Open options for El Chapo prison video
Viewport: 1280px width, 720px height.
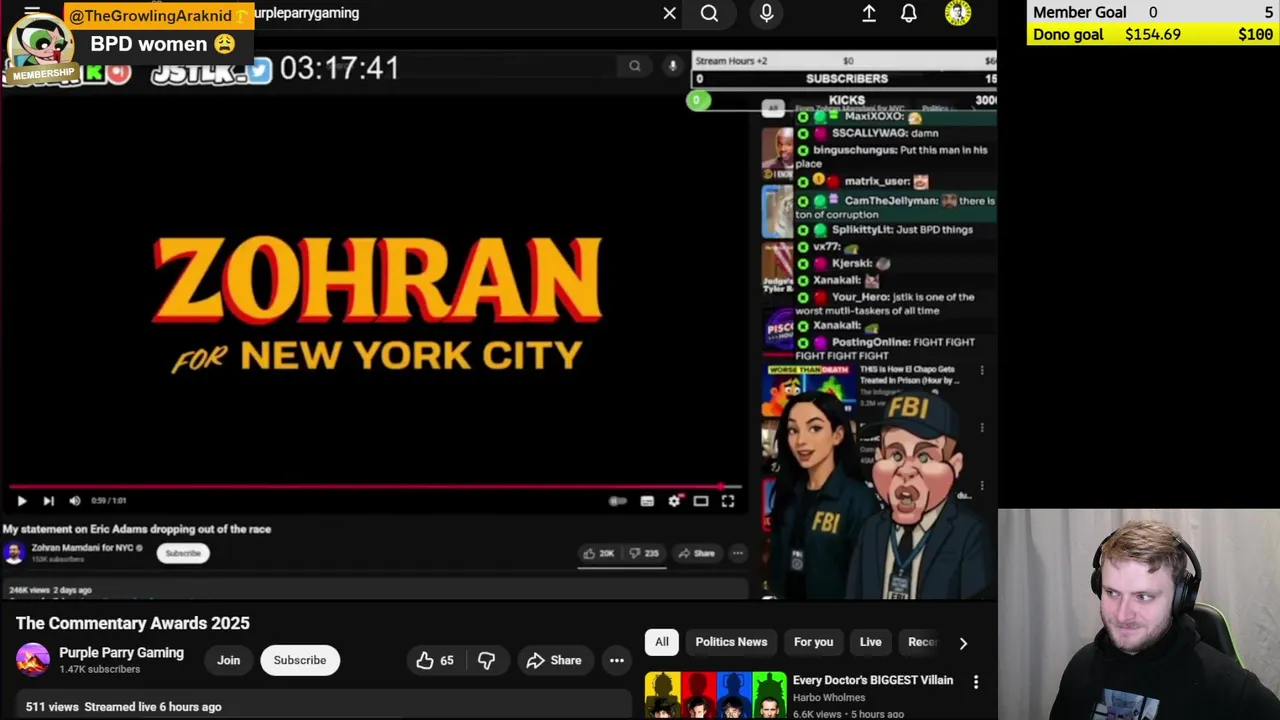[x=982, y=371]
